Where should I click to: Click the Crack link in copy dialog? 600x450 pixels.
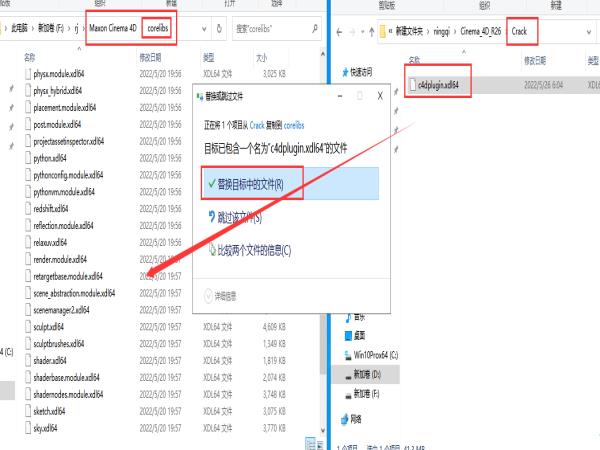tap(257, 125)
